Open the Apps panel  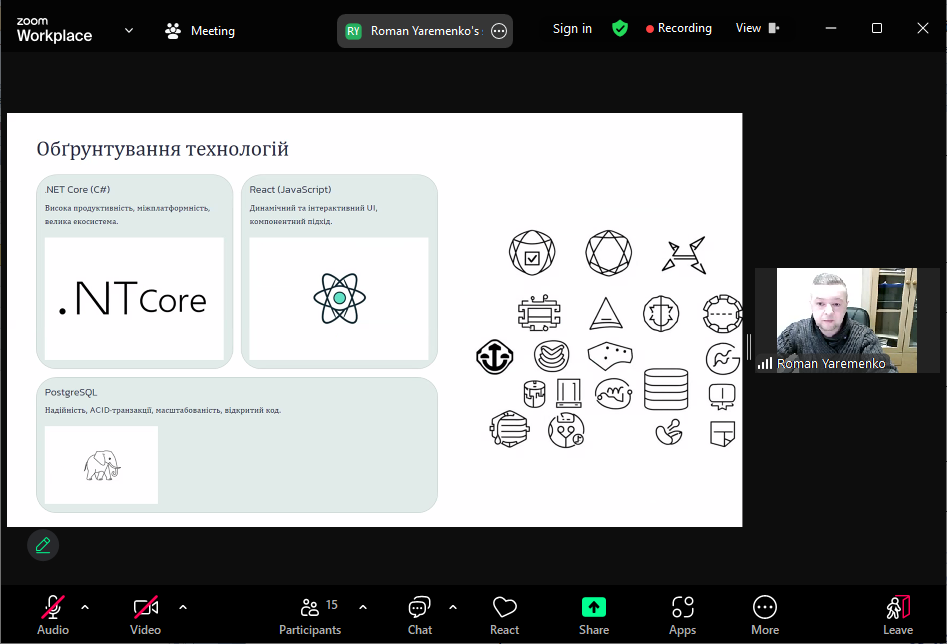683,614
